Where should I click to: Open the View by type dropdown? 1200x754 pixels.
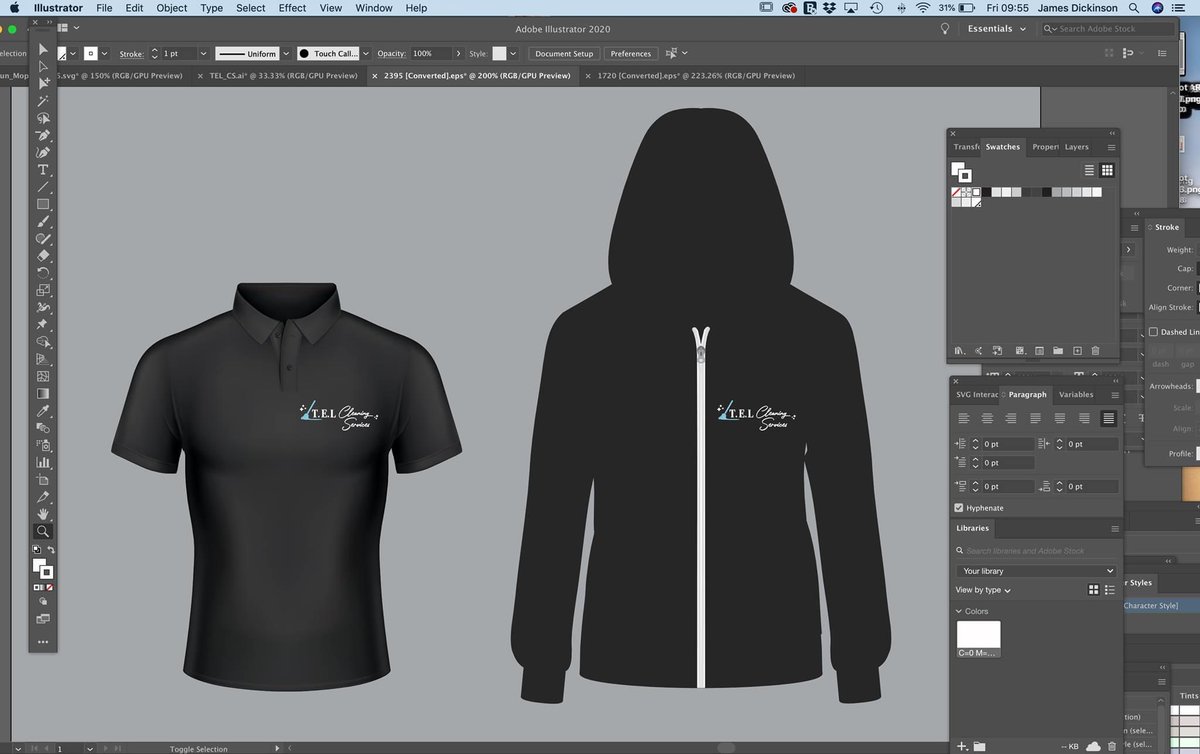tap(983, 591)
